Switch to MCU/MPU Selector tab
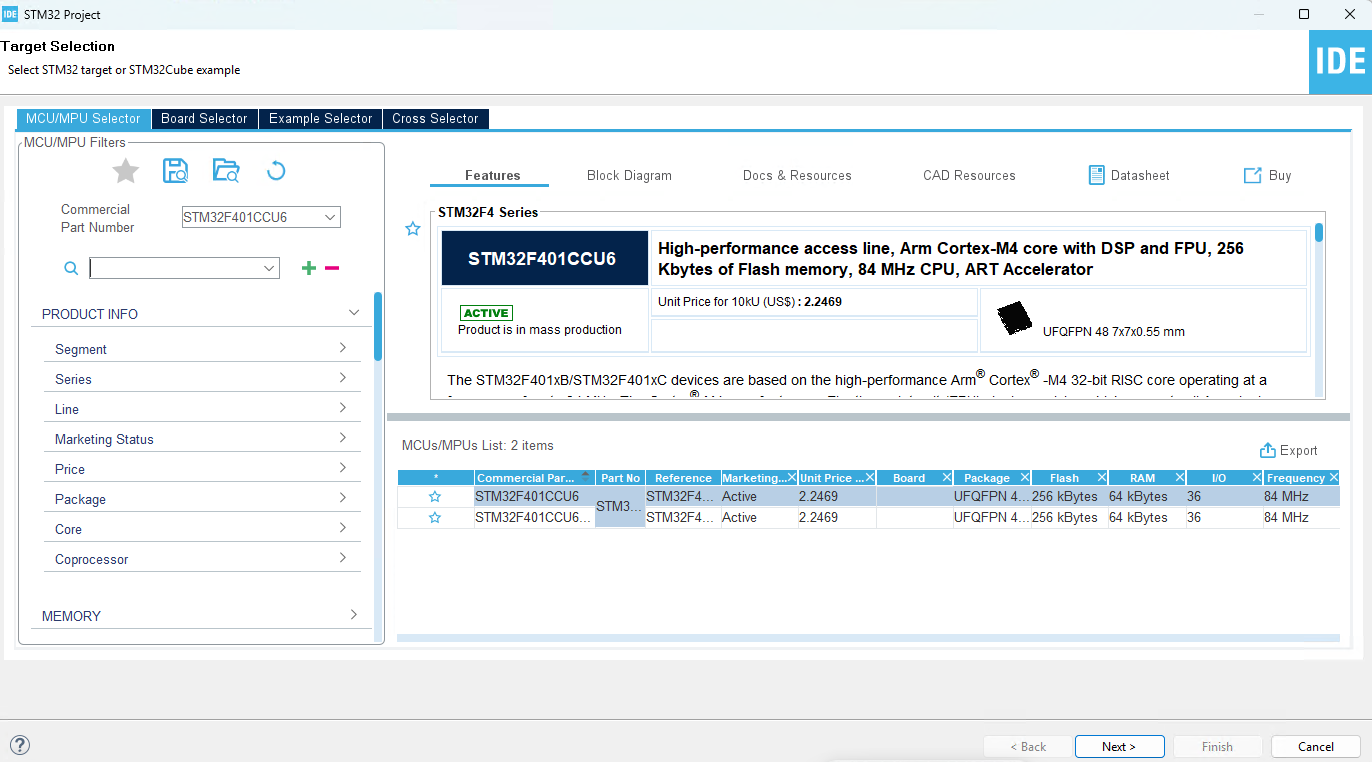Image resolution: width=1372 pixels, height=762 pixels. pyautogui.click(x=83, y=118)
